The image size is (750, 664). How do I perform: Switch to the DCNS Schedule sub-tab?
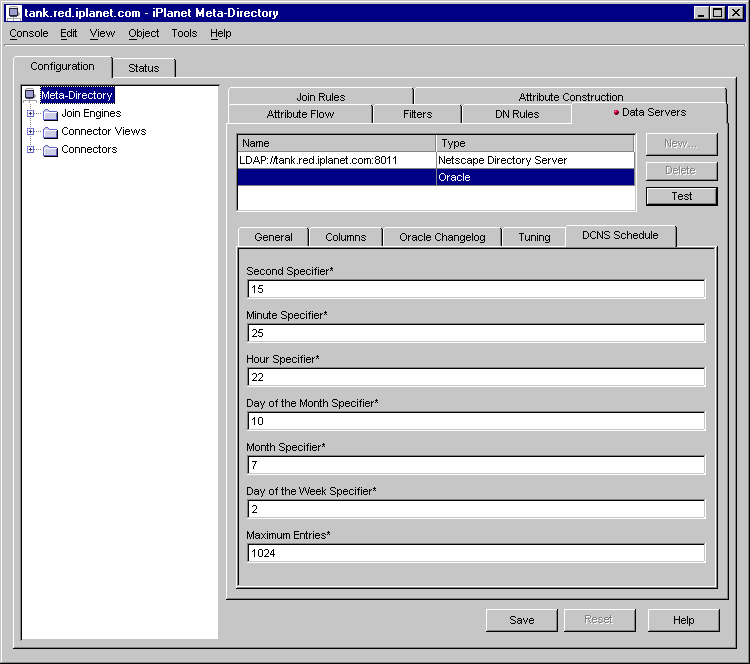pyautogui.click(x=620, y=235)
